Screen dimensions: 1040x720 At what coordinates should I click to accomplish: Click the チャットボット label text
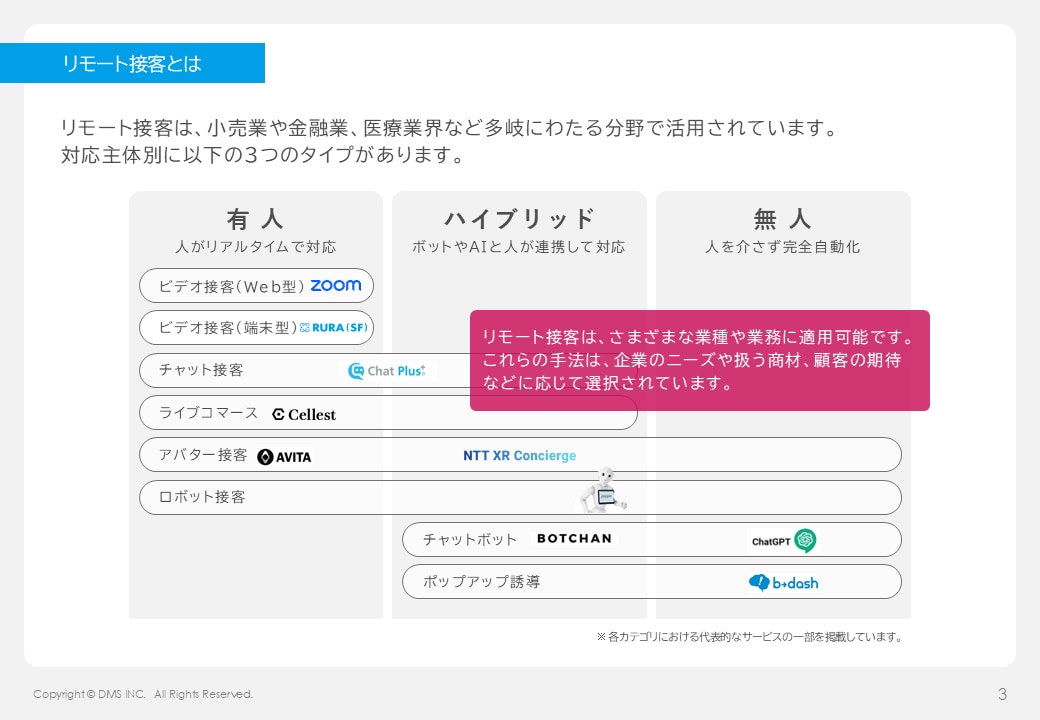click(470, 540)
